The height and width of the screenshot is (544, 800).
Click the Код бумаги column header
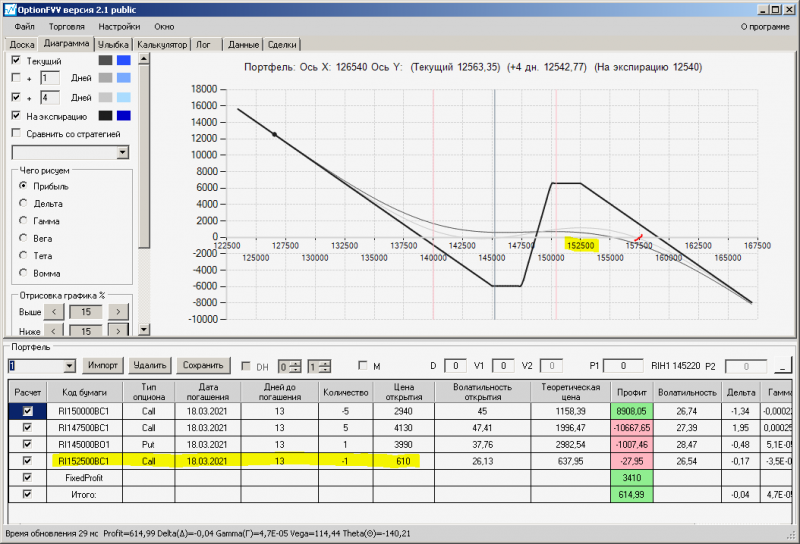[84, 392]
